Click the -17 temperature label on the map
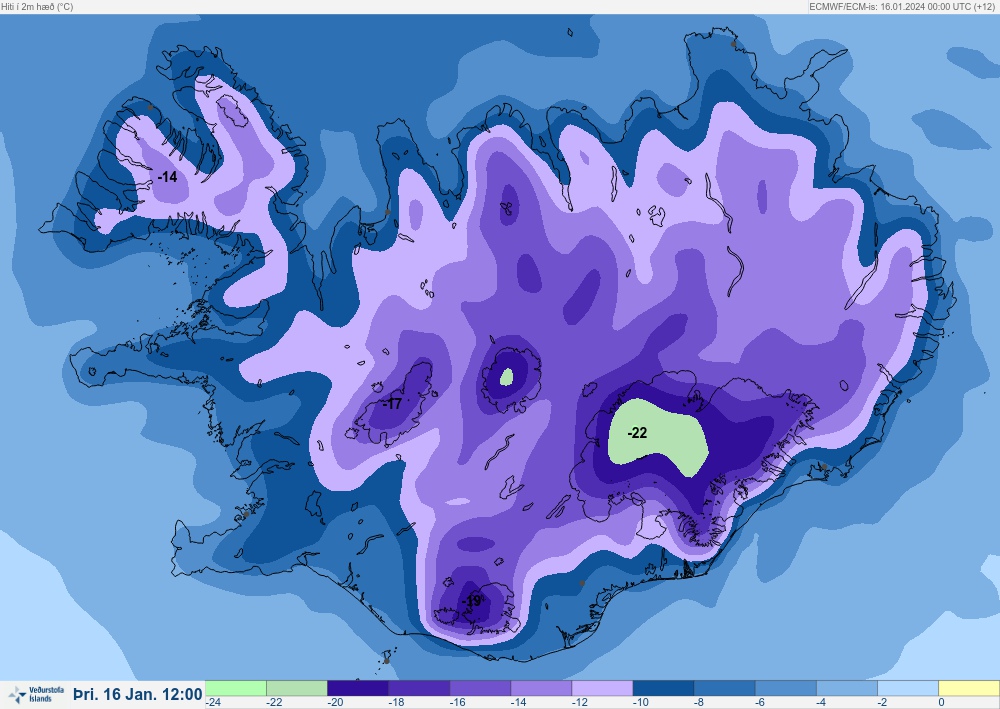Image resolution: width=1000 pixels, height=709 pixels. tap(393, 404)
